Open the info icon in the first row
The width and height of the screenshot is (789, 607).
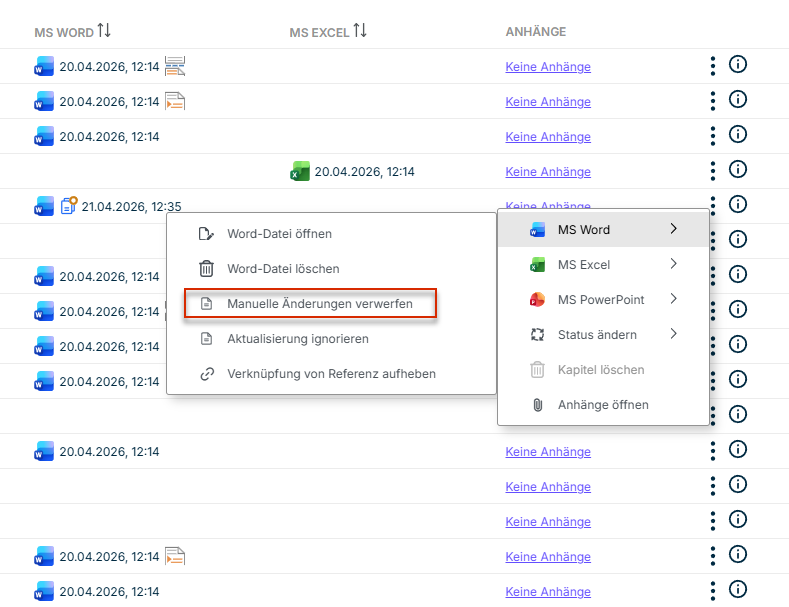tap(739, 66)
